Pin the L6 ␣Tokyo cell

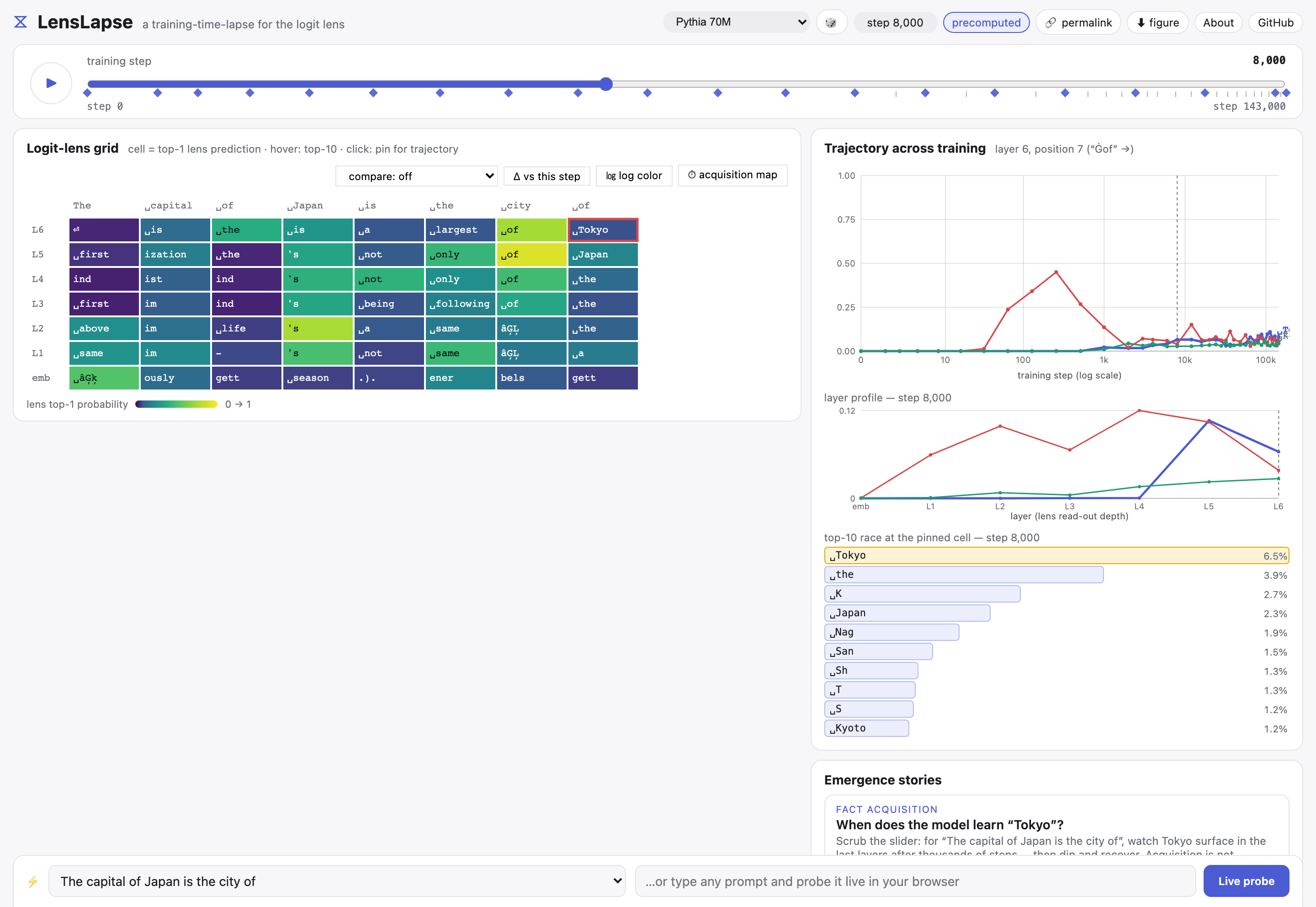[603, 229]
